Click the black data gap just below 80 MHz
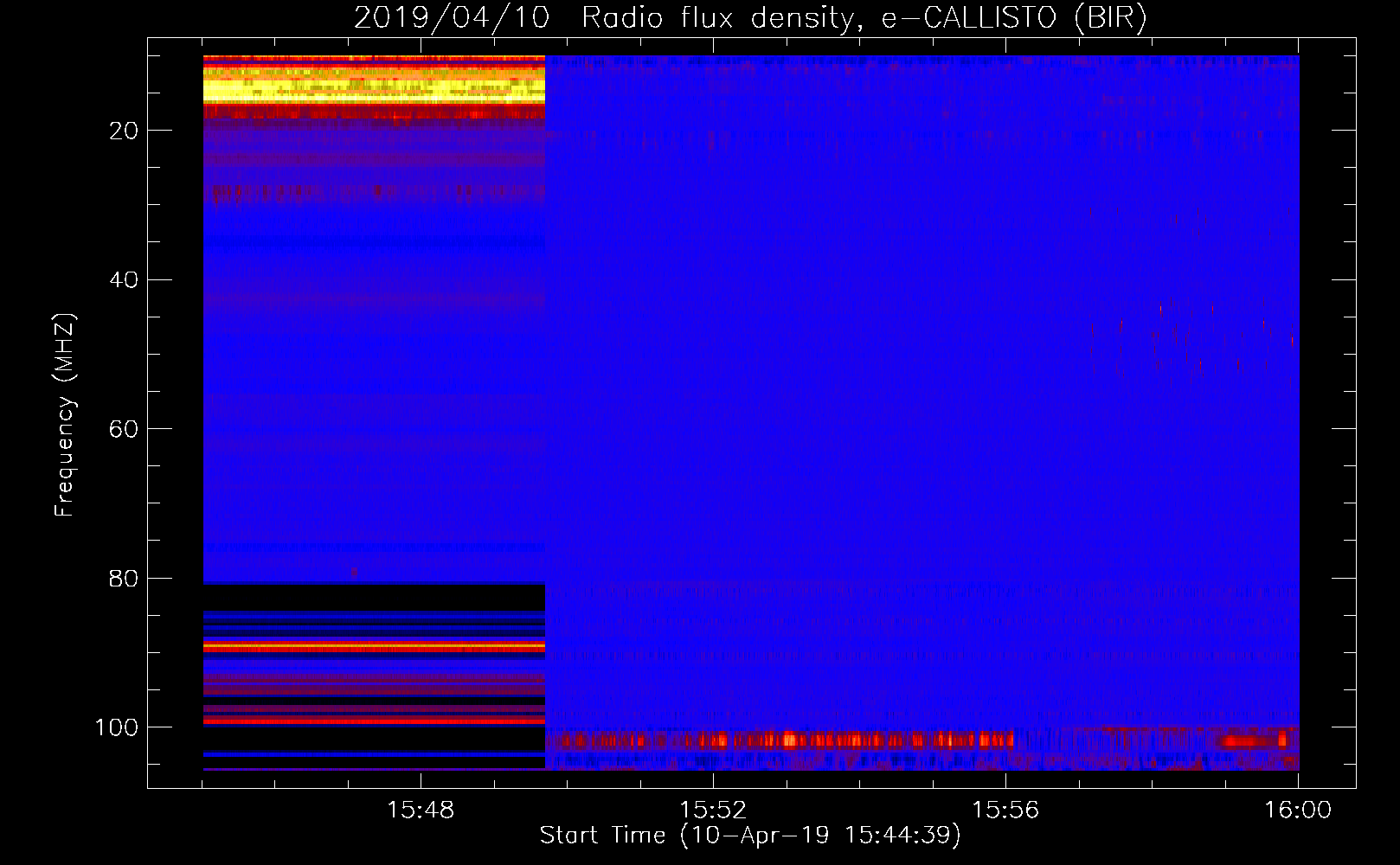This screenshot has height=865, width=1400. pyautogui.click(x=374, y=597)
